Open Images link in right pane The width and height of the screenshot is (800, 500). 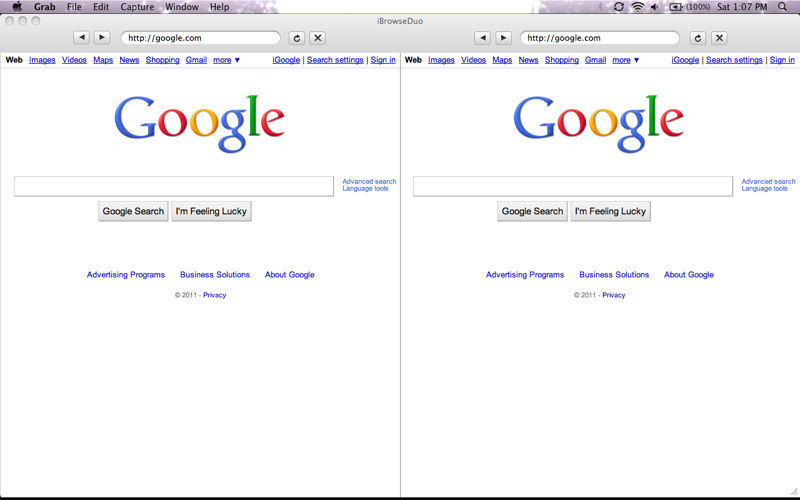pos(441,60)
